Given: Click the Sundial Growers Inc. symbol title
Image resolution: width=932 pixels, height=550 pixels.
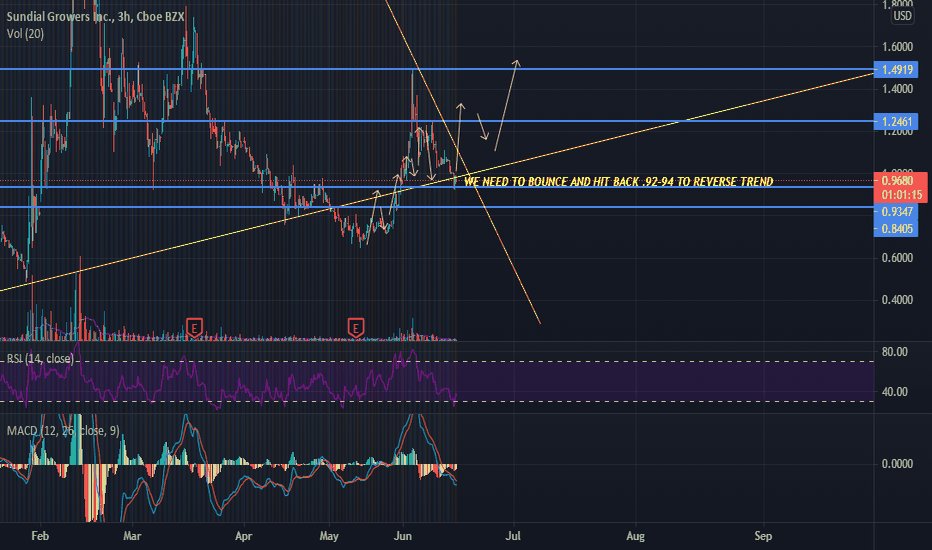Looking at the screenshot, I should pyautogui.click(x=95, y=17).
